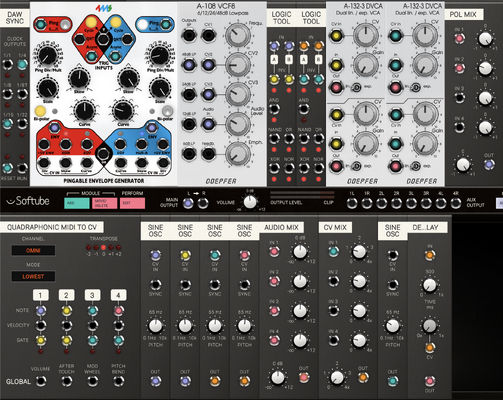This screenshot has width=503, height=400.
Task: Toggle lin/exp switch on first DVCA upper section
Action: [357, 88]
